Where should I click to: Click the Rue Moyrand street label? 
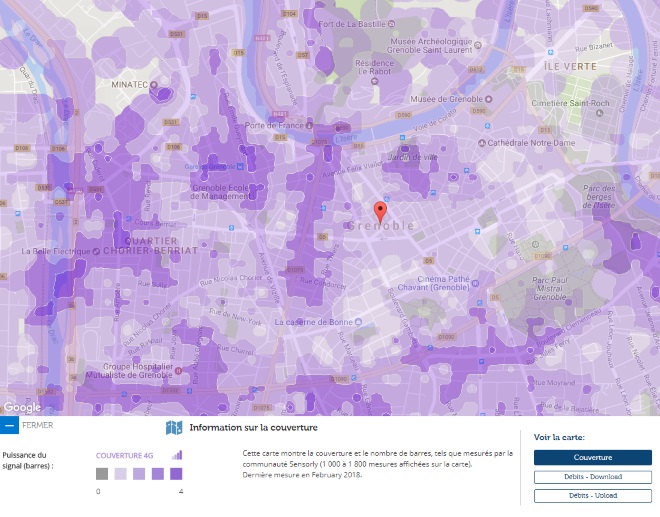coord(554,383)
